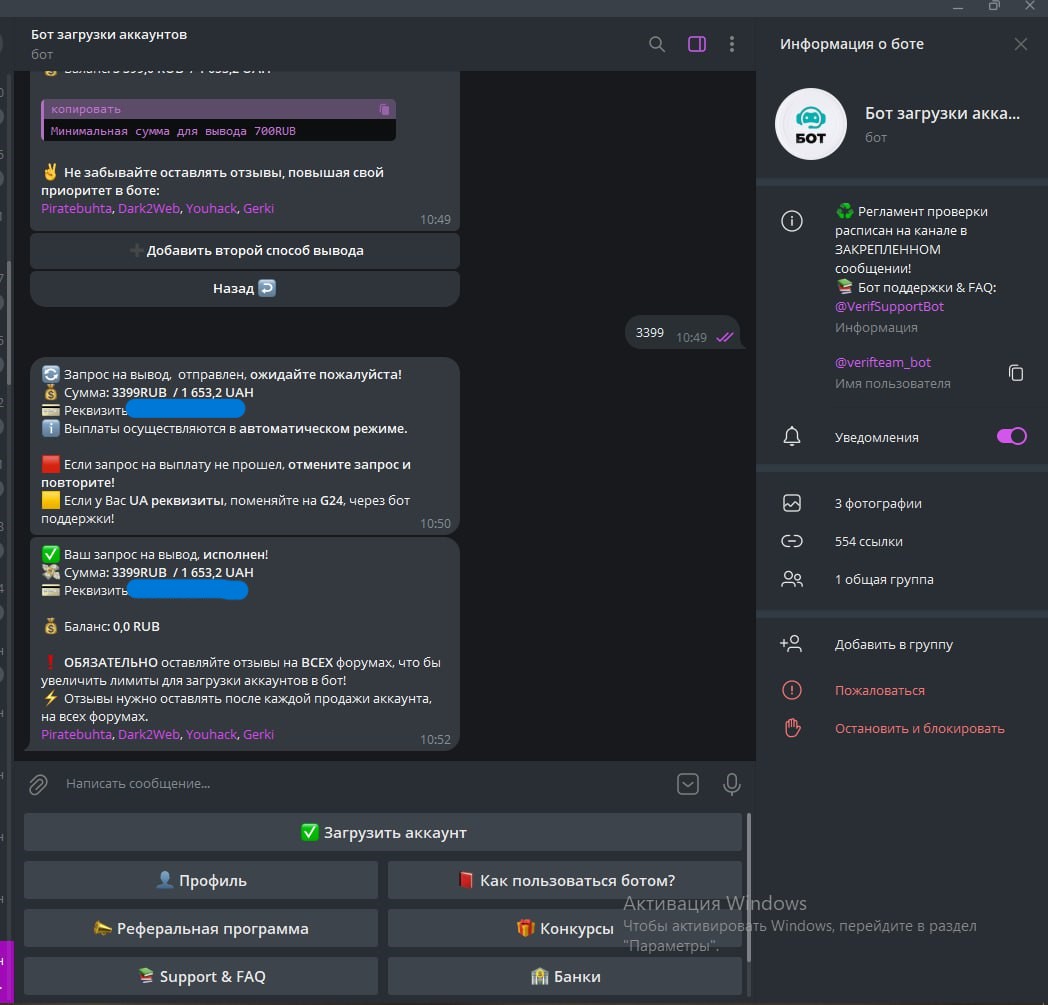Image resolution: width=1048 pixels, height=1005 pixels.
Task: Open the 3 photos shared media
Action: pos(878,504)
